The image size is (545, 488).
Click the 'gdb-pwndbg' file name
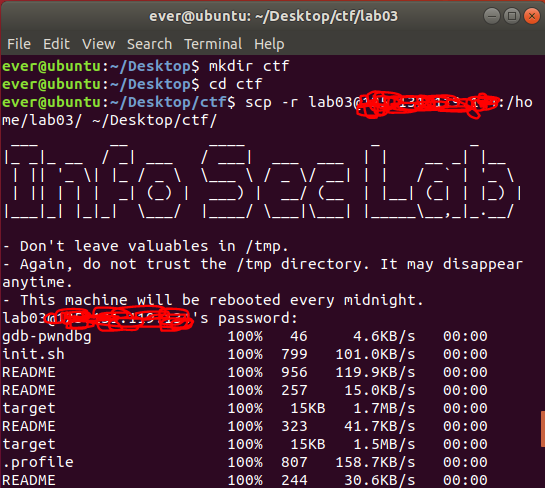click(47, 336)
